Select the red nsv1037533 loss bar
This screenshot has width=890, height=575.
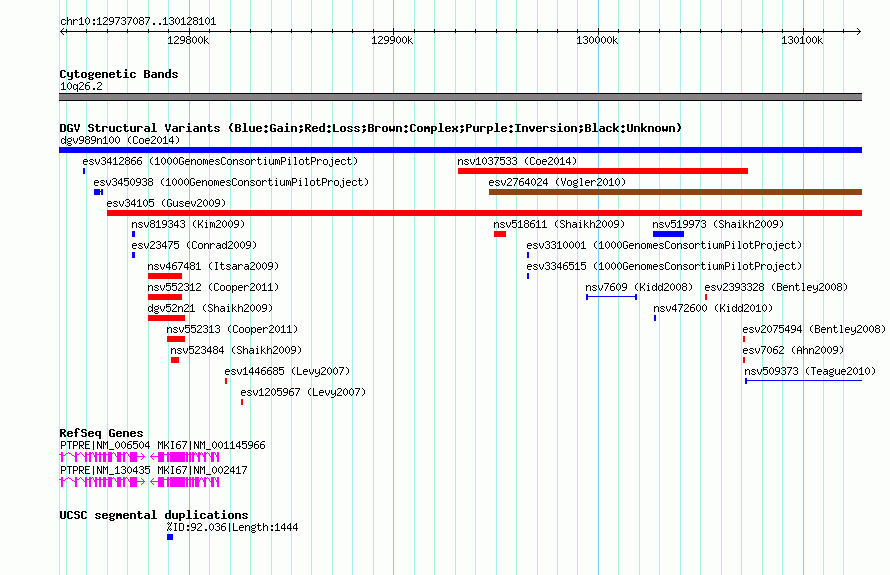tap(603, 171)
